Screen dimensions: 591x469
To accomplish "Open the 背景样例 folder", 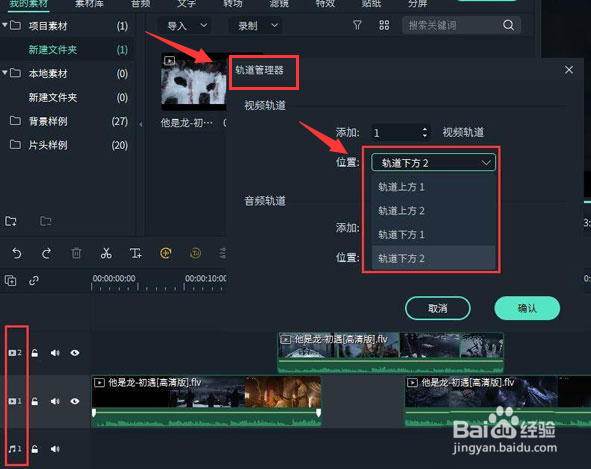I will [48, 121].
